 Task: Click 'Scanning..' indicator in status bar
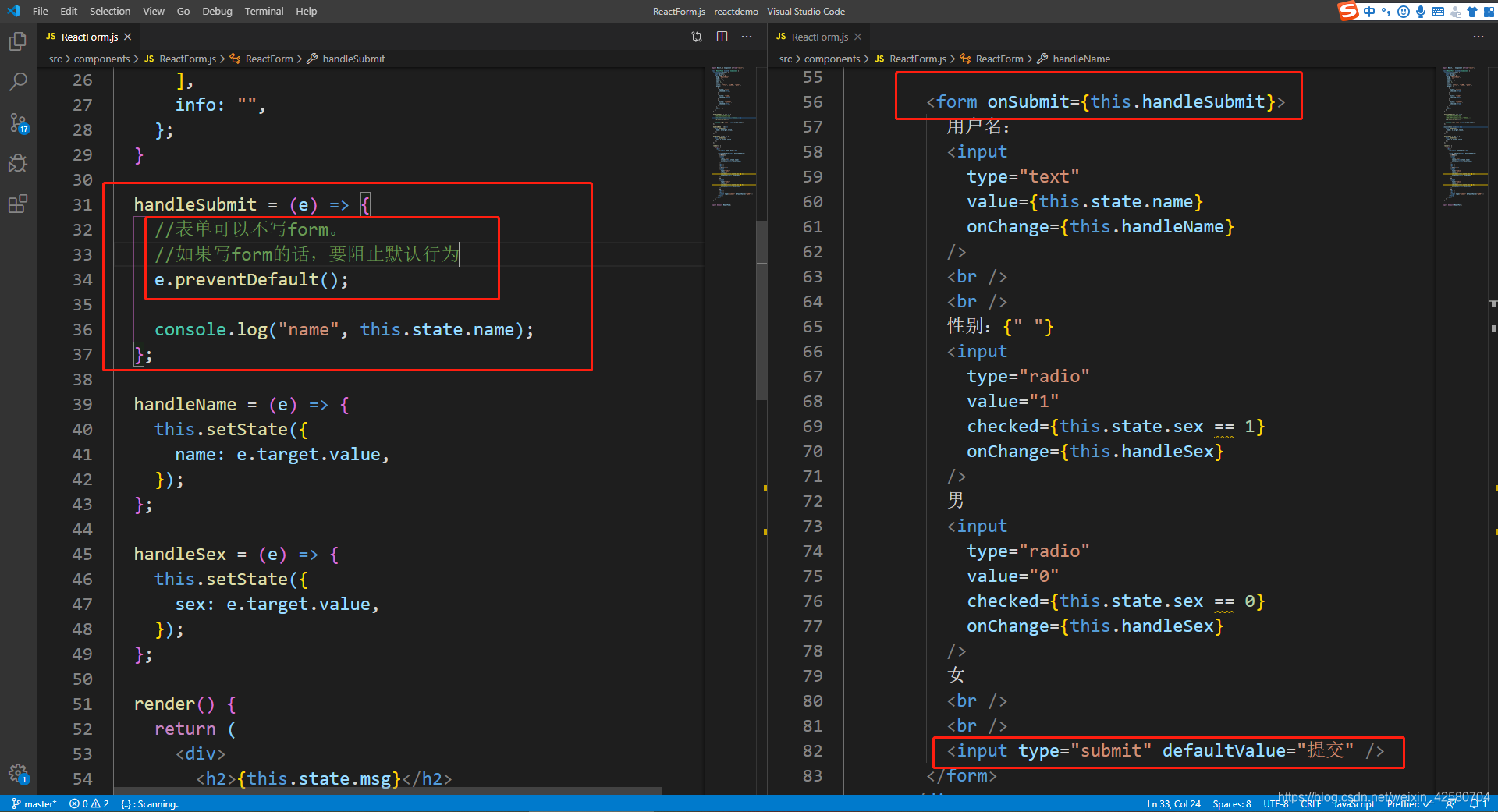(151, 803)
